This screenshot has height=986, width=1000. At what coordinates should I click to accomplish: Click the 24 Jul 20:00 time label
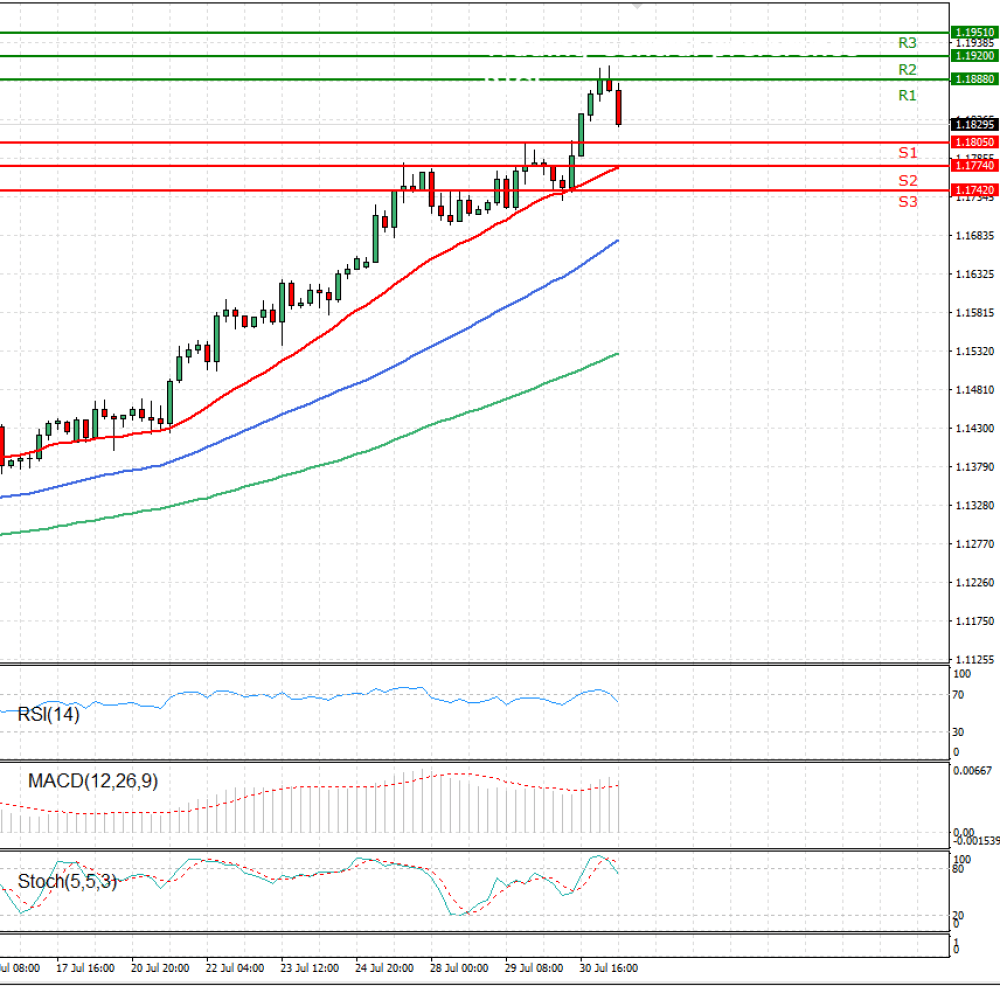point(384,968)
